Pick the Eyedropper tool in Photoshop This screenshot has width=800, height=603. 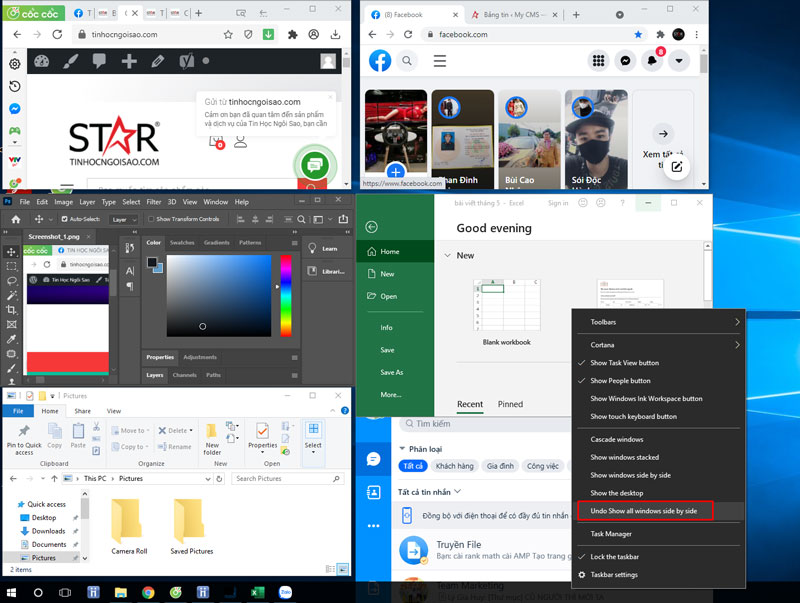pyautogui.click(x=12, y=339)
